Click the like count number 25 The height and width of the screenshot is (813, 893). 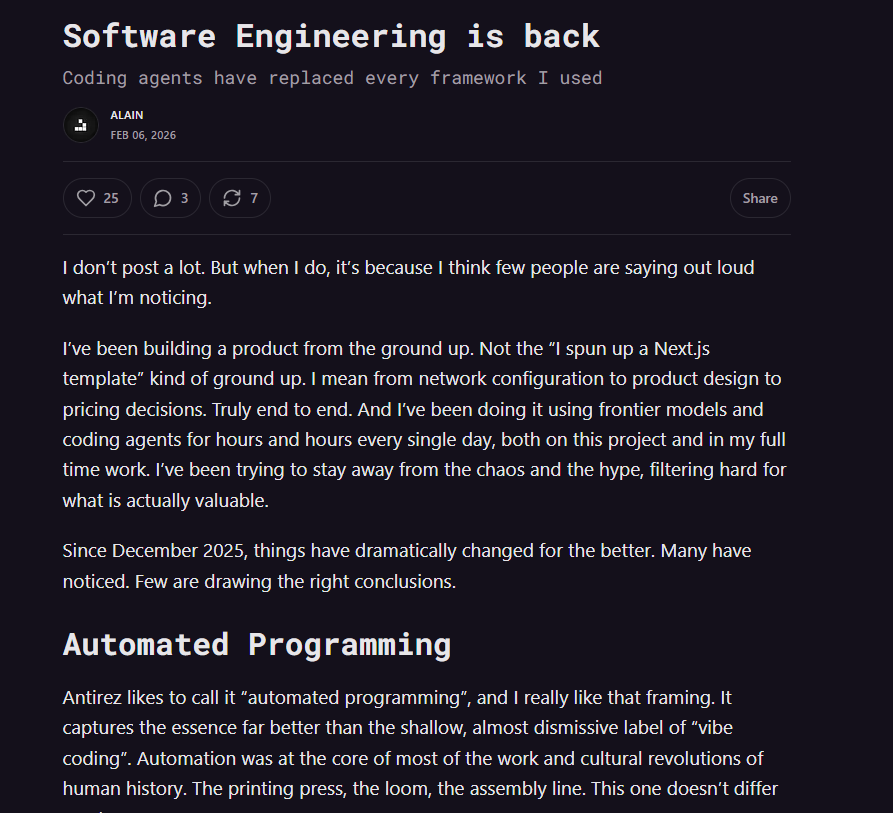[x=111, y=198]
